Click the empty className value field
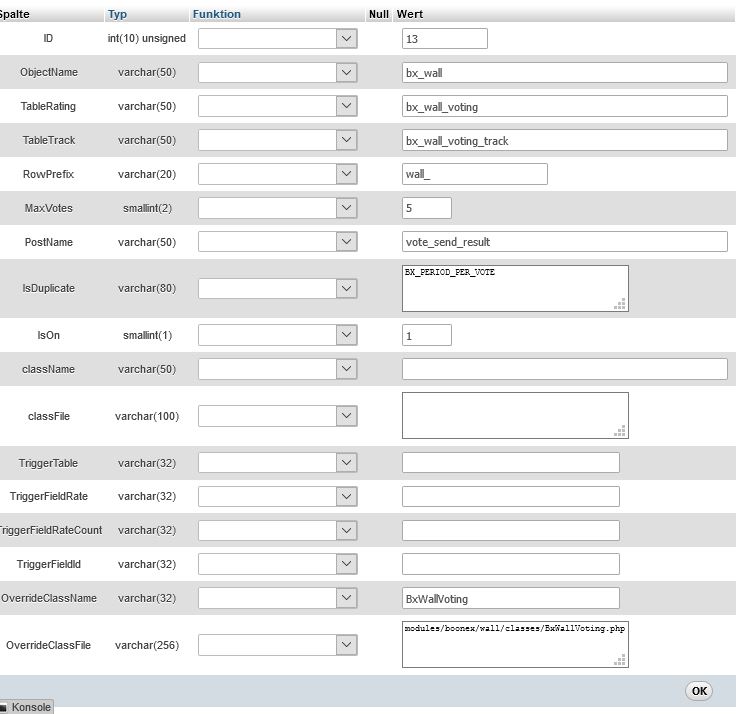 coord(564,369)
